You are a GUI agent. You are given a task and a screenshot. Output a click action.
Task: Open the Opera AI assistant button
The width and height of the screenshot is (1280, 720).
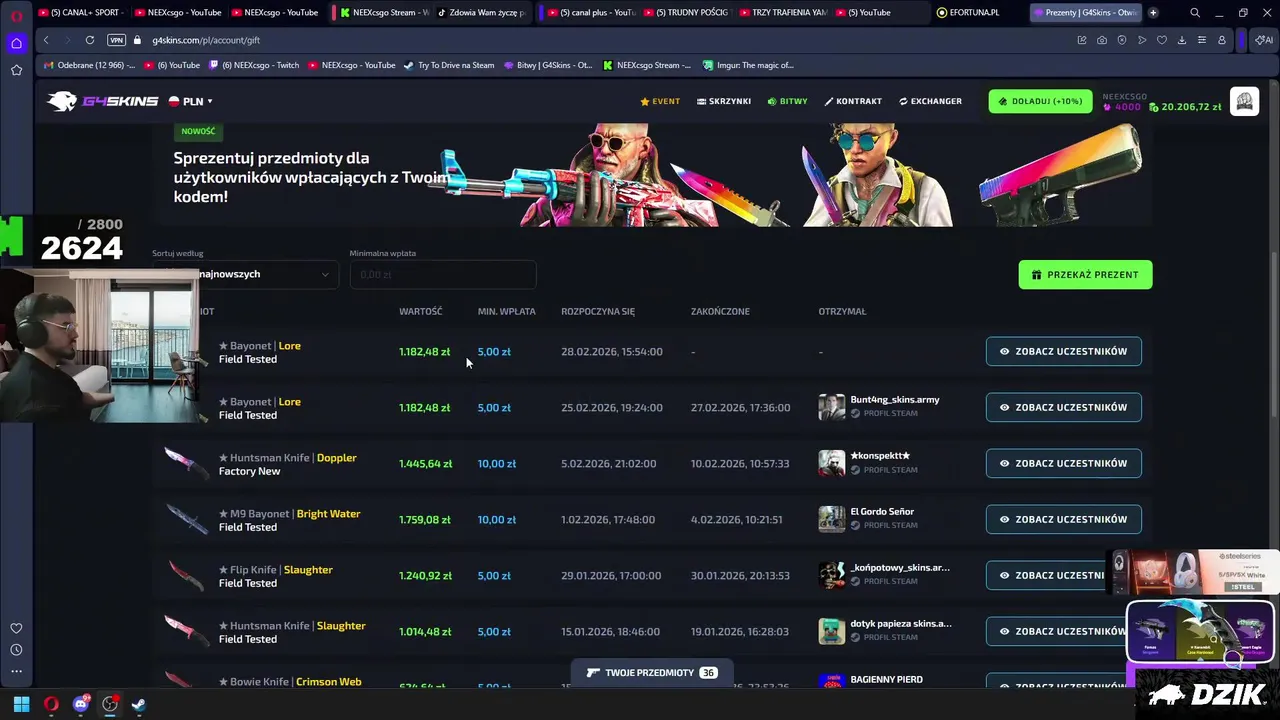click(1263, 40)
